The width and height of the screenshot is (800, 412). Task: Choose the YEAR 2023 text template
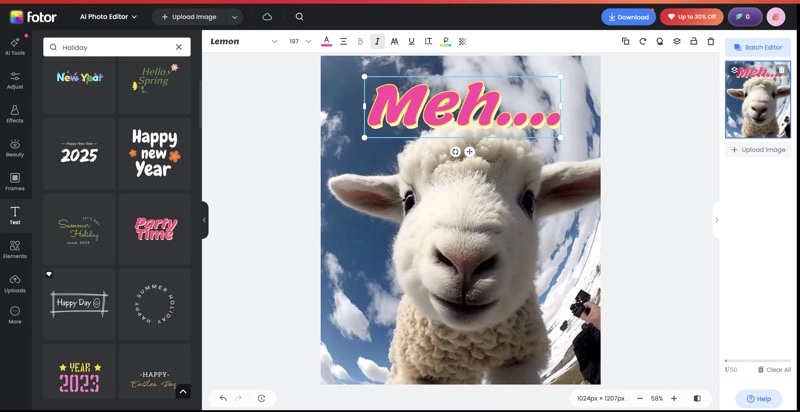click(79, 371)
